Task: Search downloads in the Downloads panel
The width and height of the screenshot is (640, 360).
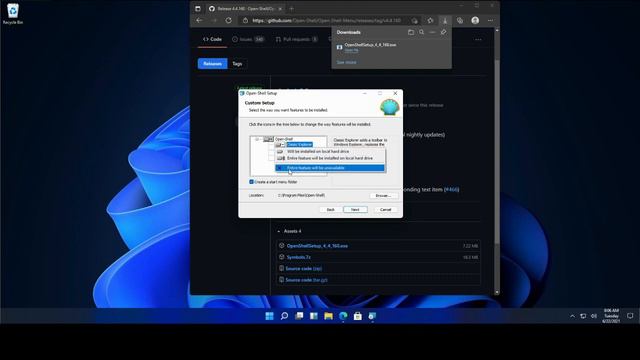Action: (x=422, y=32)
